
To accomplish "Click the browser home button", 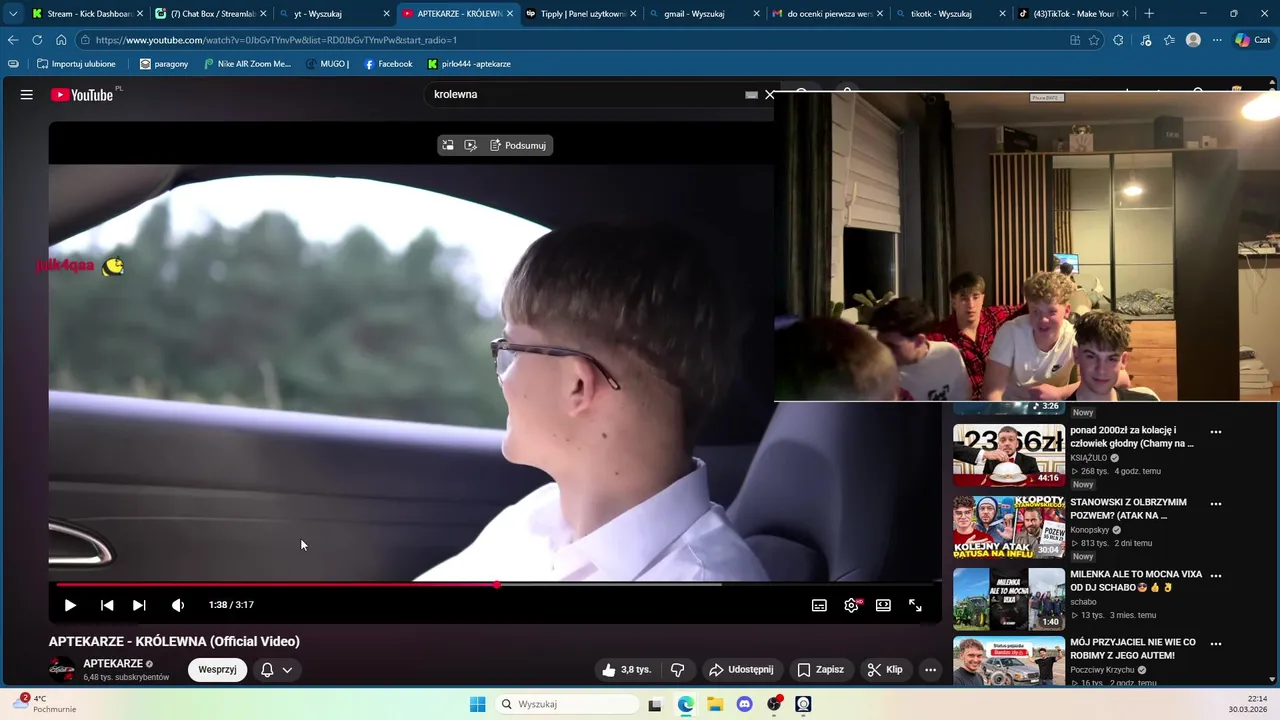I will point(61,40).
